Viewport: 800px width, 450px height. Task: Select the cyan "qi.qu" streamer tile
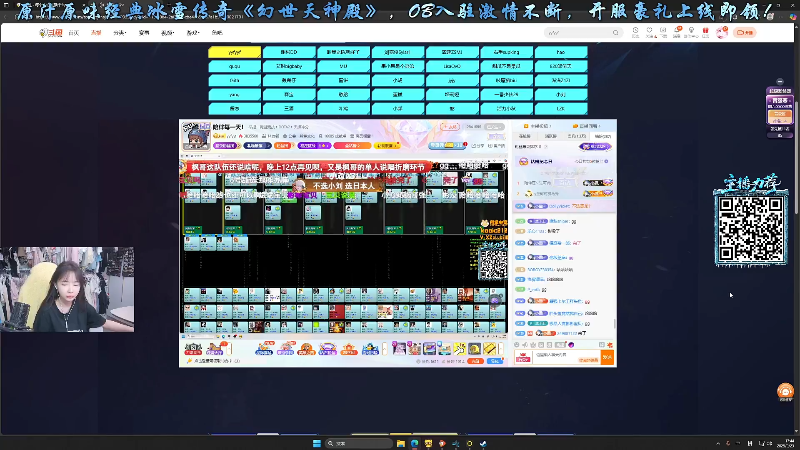(234, 66)
